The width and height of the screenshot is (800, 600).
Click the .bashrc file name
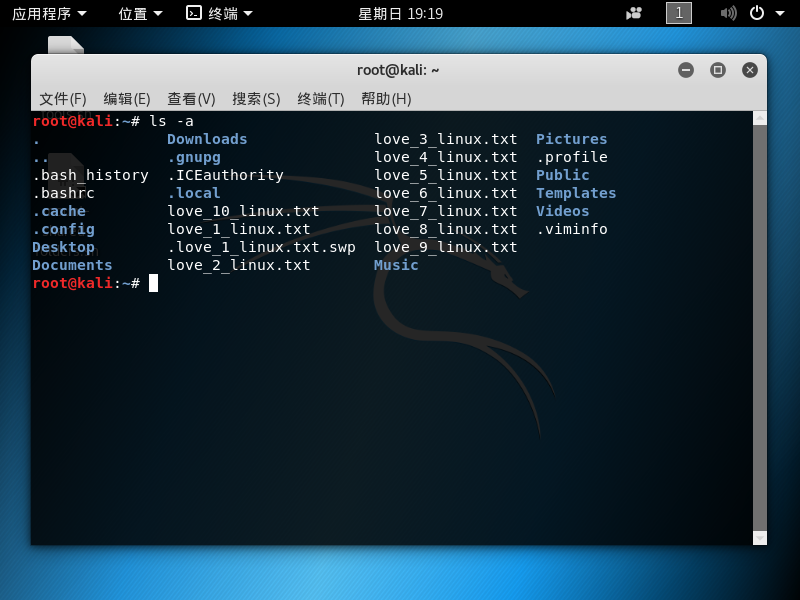coord(63,193)
